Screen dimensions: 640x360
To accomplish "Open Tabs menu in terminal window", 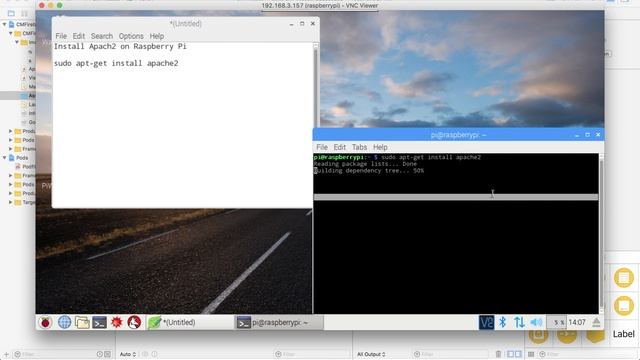I will pos(360,147).
